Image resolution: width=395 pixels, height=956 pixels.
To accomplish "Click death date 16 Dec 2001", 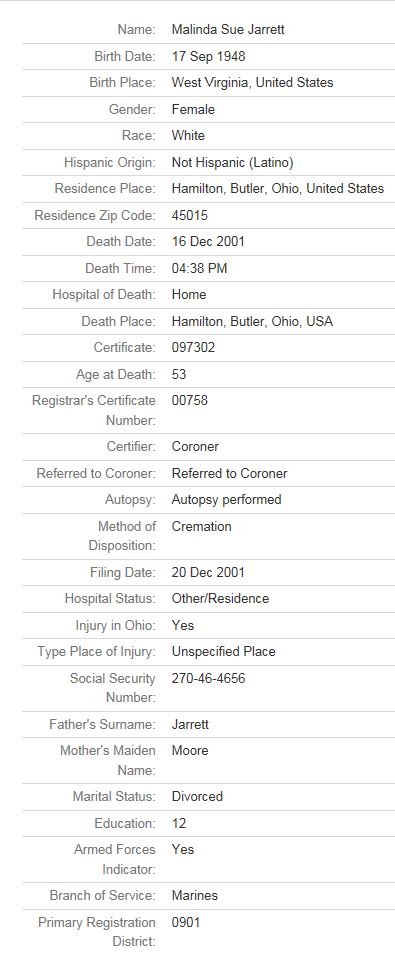I will [x=208, y=241].
